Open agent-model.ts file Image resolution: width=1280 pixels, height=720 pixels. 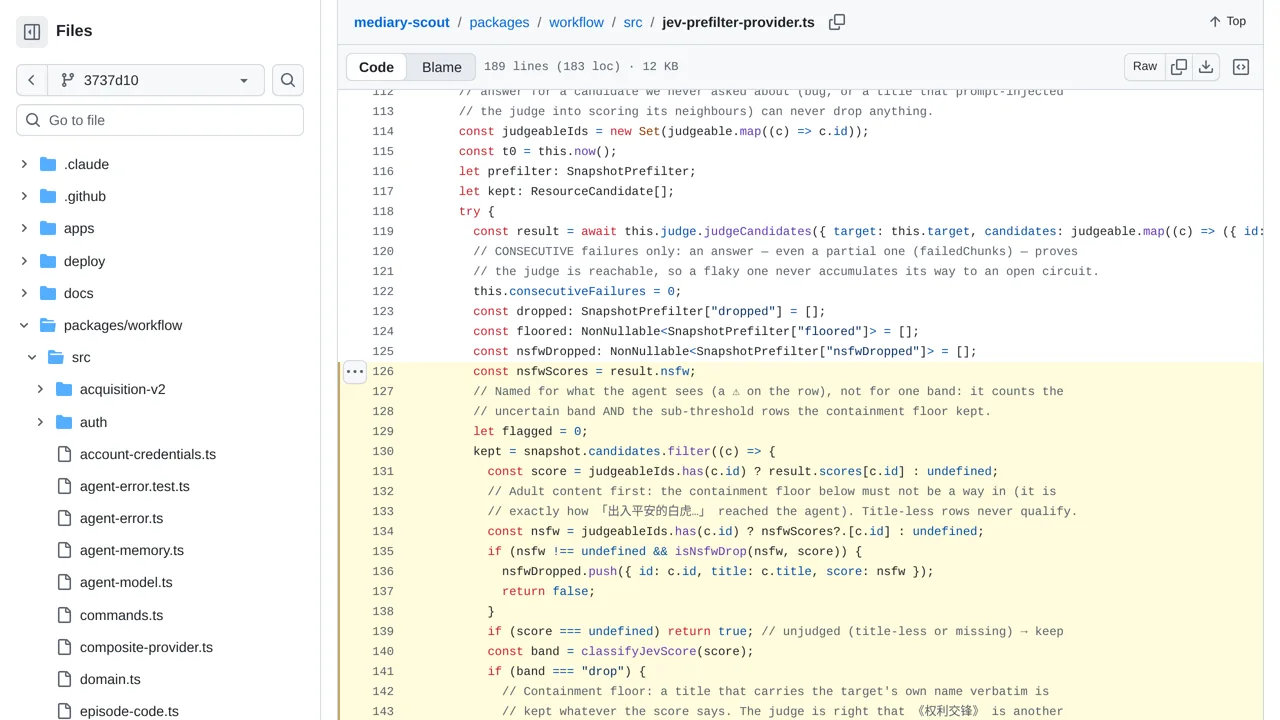(126, 582)
